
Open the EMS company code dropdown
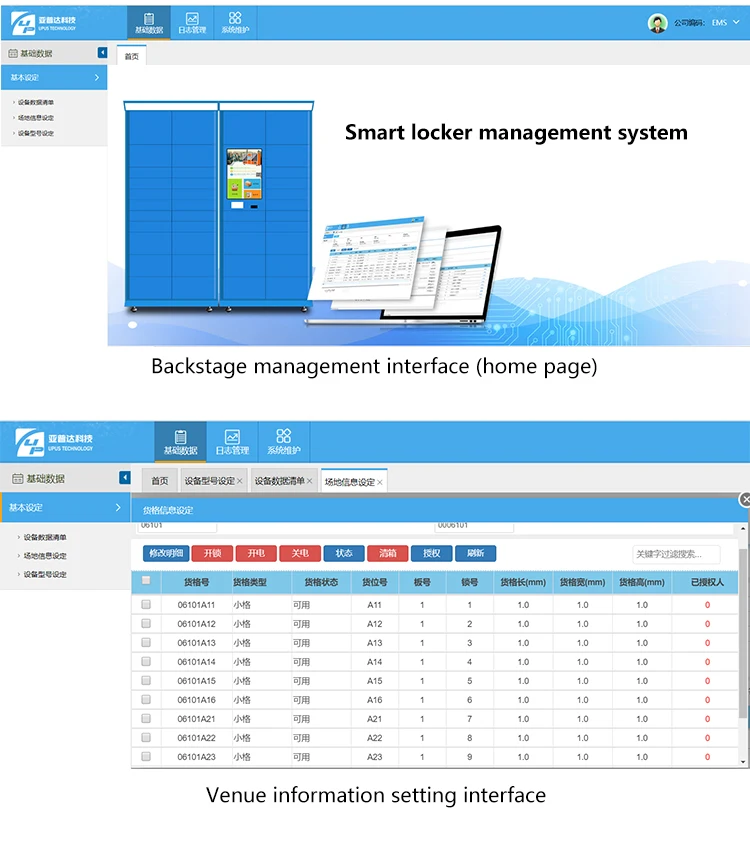point(725,22)
